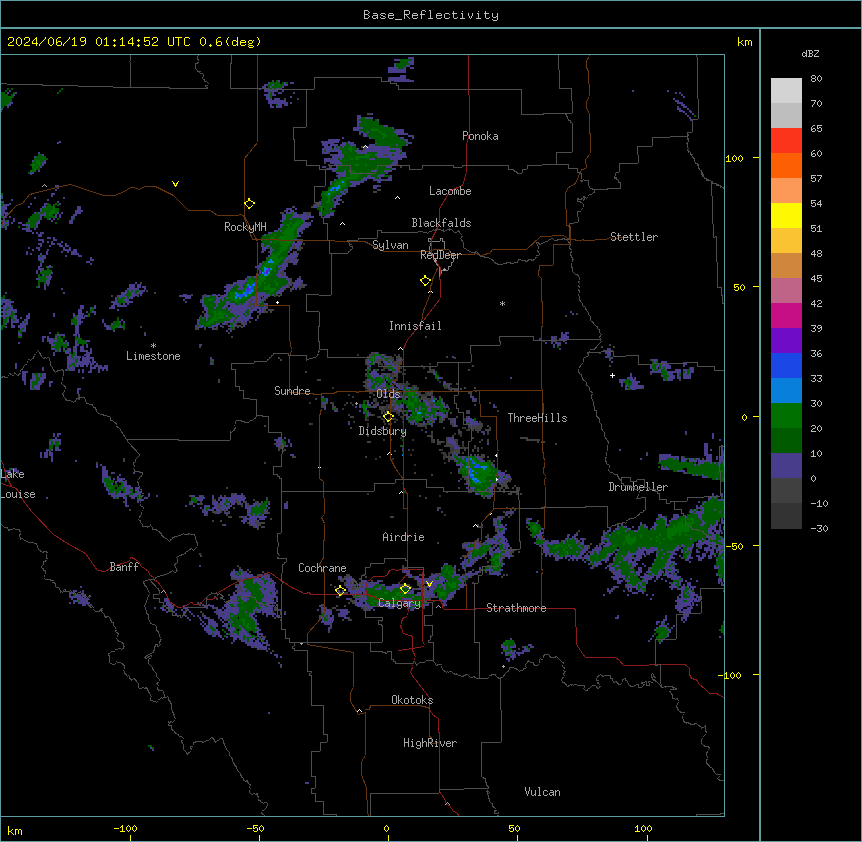Click the HighRiver label
Screen dimensions: 862x842
[430, 743]
